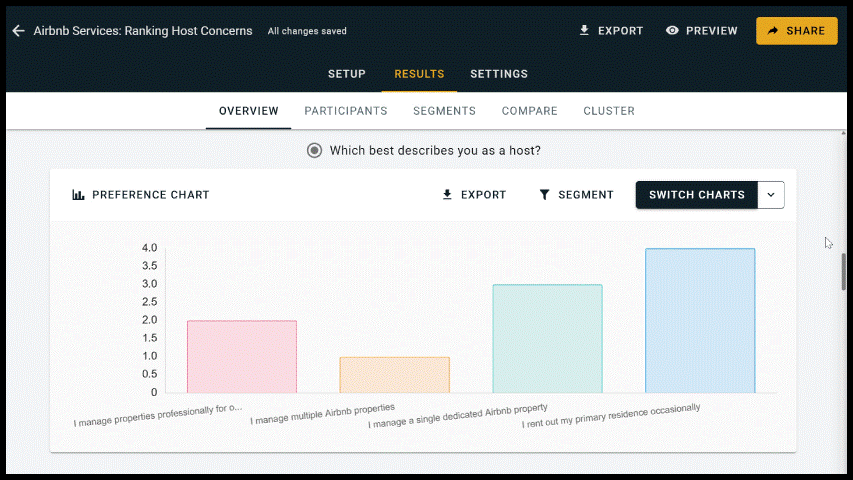Click the question 'Which best describes you as a host?'
853x480 pixels.
435,151
